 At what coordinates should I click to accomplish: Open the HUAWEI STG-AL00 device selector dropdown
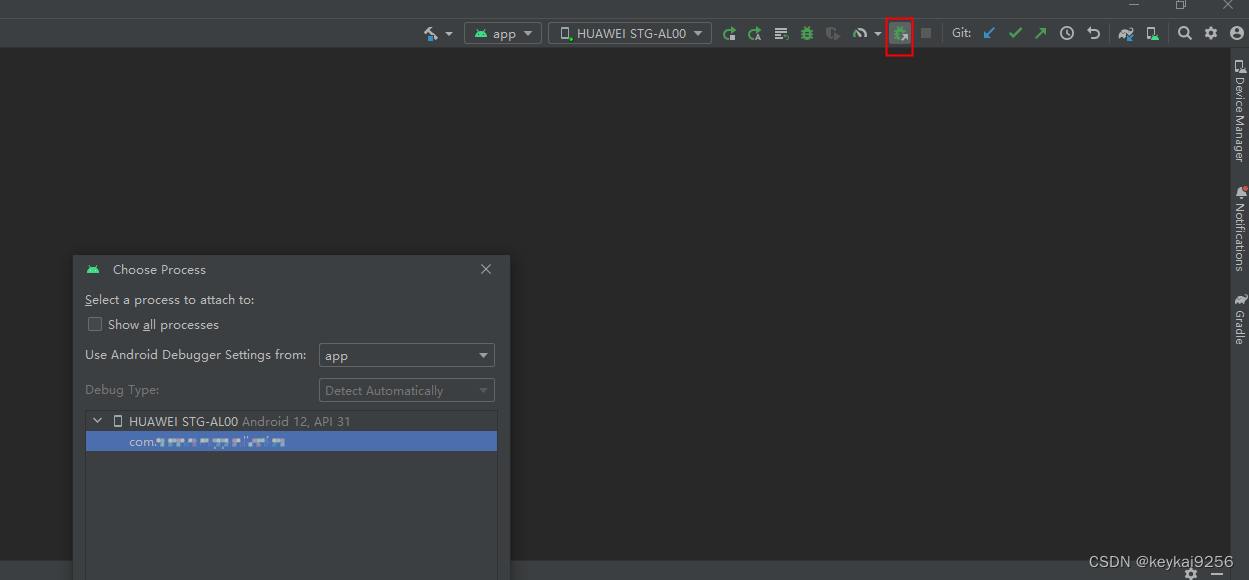coord(629,32)
